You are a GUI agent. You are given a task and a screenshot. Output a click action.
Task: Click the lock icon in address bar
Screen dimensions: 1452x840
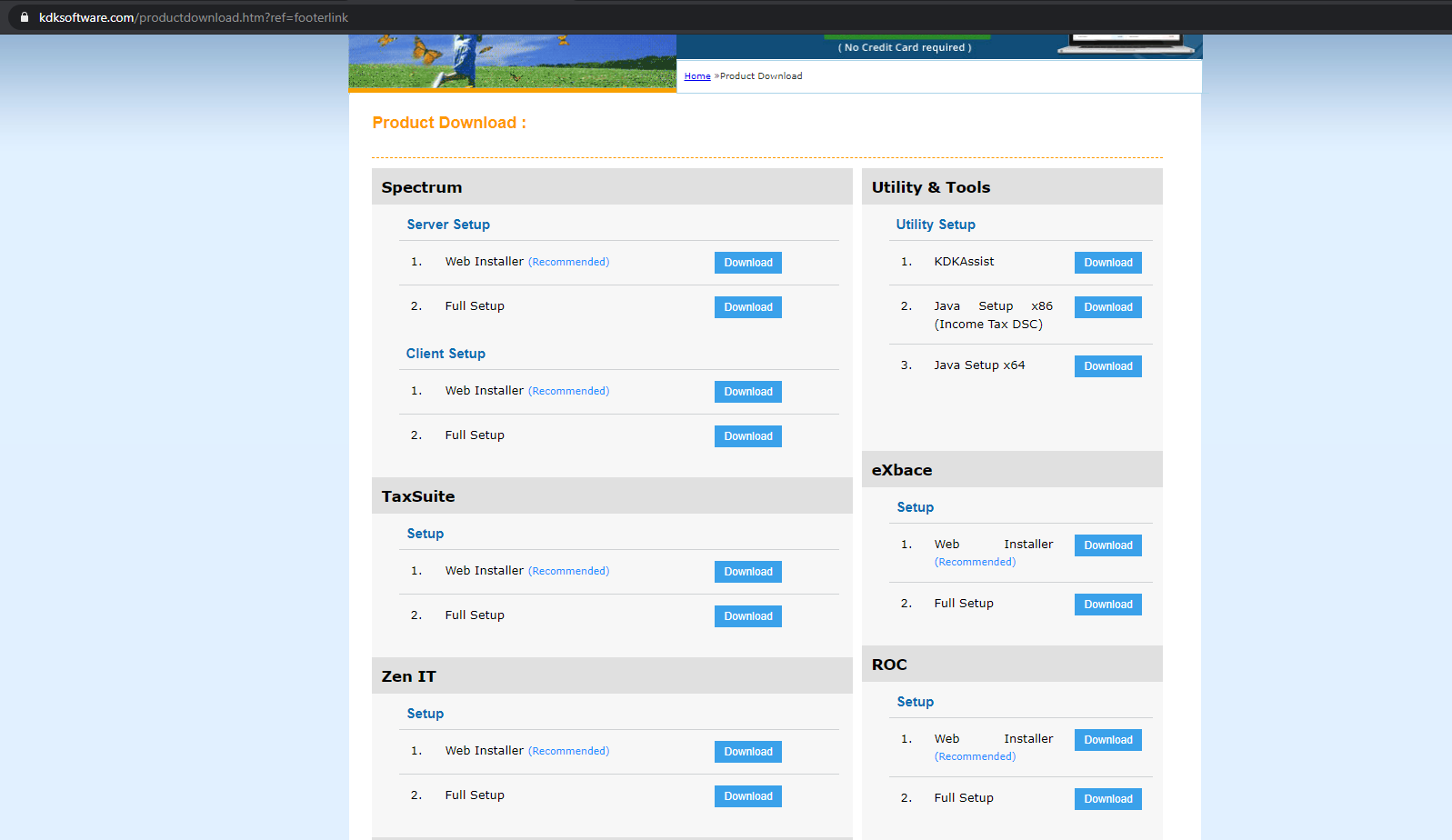pos(25,17)
